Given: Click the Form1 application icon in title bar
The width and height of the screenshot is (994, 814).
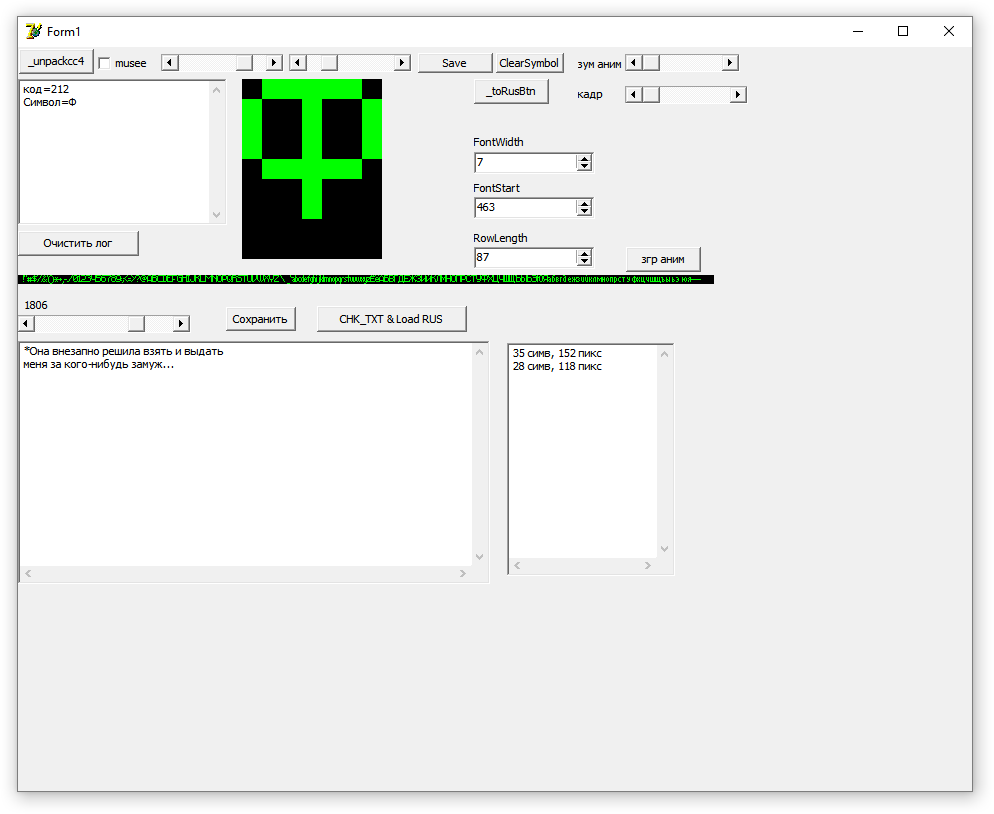Looking at the screenshot, I should click(34, 31).
